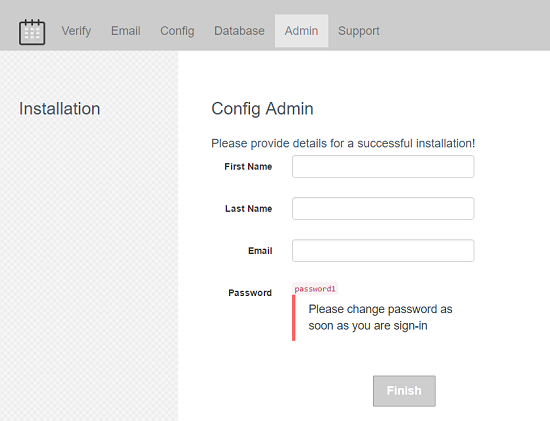Click the Email form label
This screenshot has height=421, width=550.
tap(260, 251)
